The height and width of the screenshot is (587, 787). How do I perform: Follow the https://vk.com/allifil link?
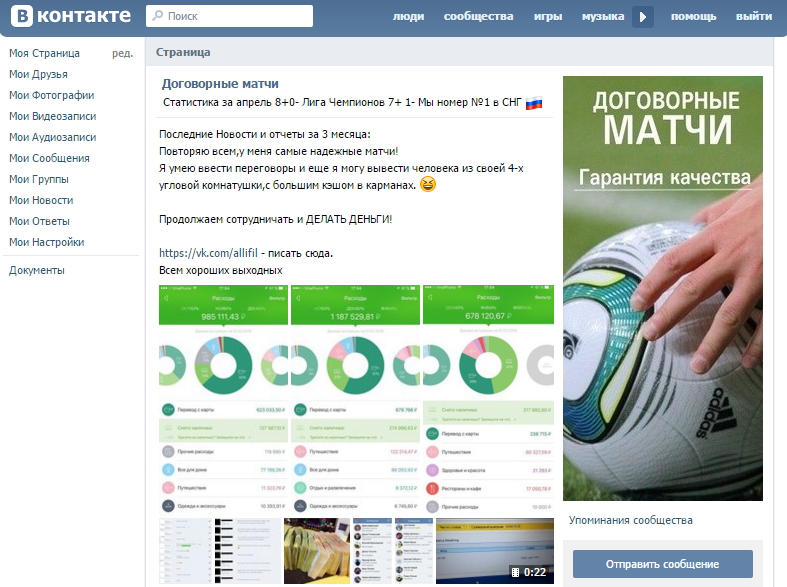click(x=208, y=253)
